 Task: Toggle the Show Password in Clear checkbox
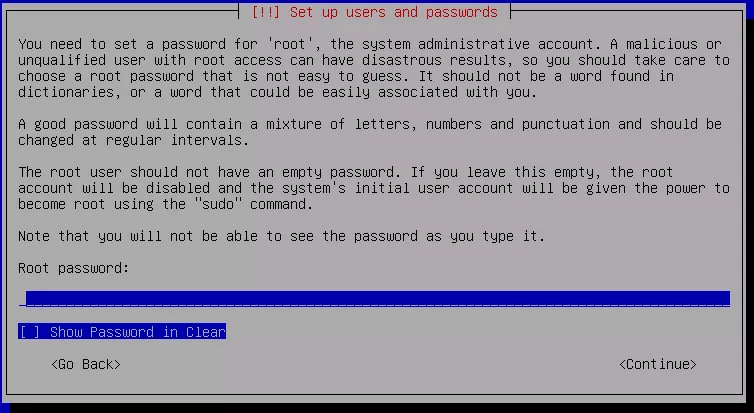[122, 331]
